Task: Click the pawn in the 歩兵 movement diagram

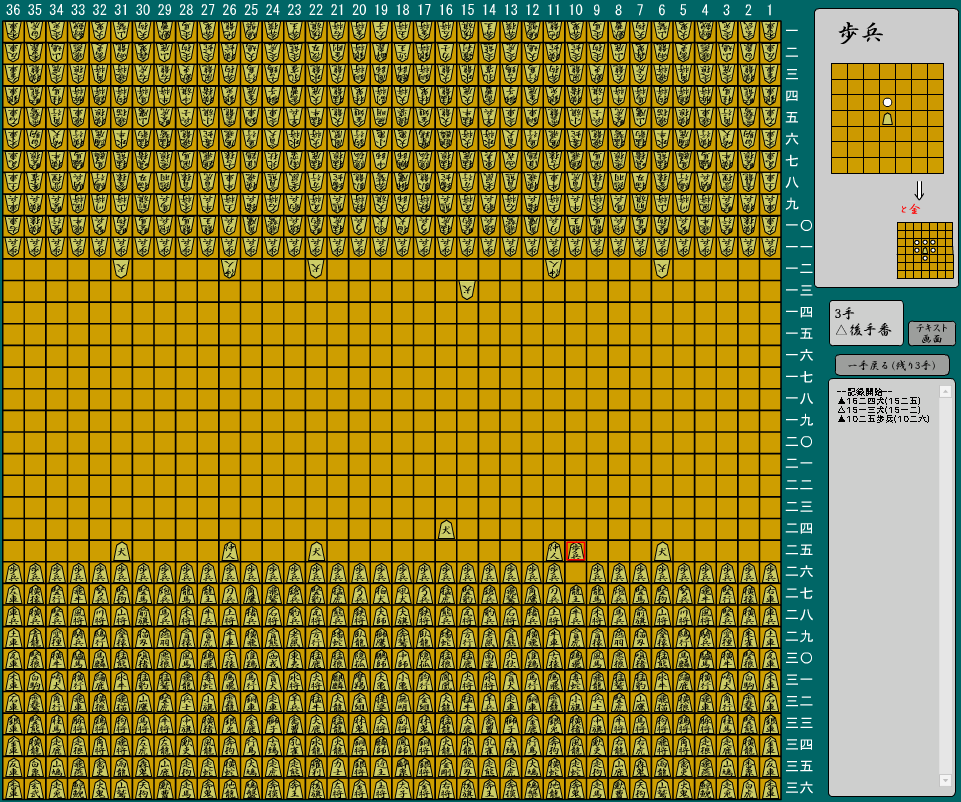Action: point(887,117)
